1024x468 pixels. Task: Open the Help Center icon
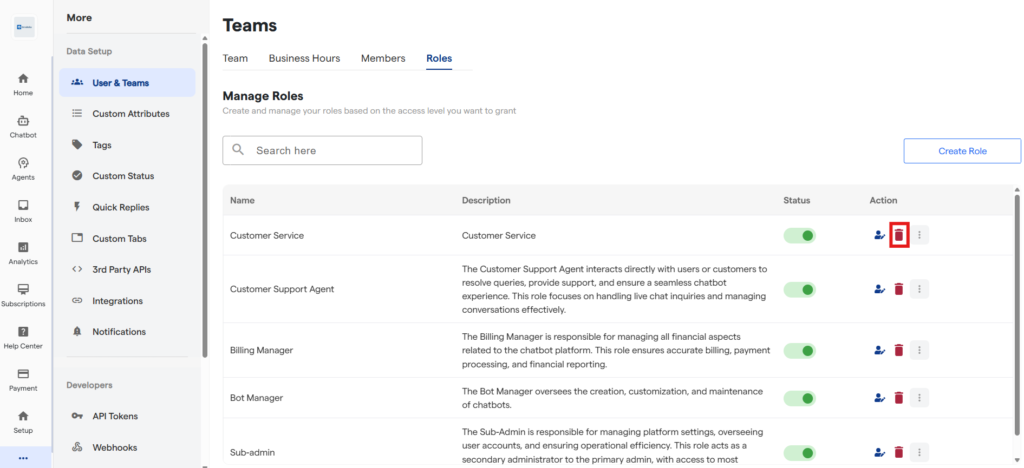pos(23,337)
